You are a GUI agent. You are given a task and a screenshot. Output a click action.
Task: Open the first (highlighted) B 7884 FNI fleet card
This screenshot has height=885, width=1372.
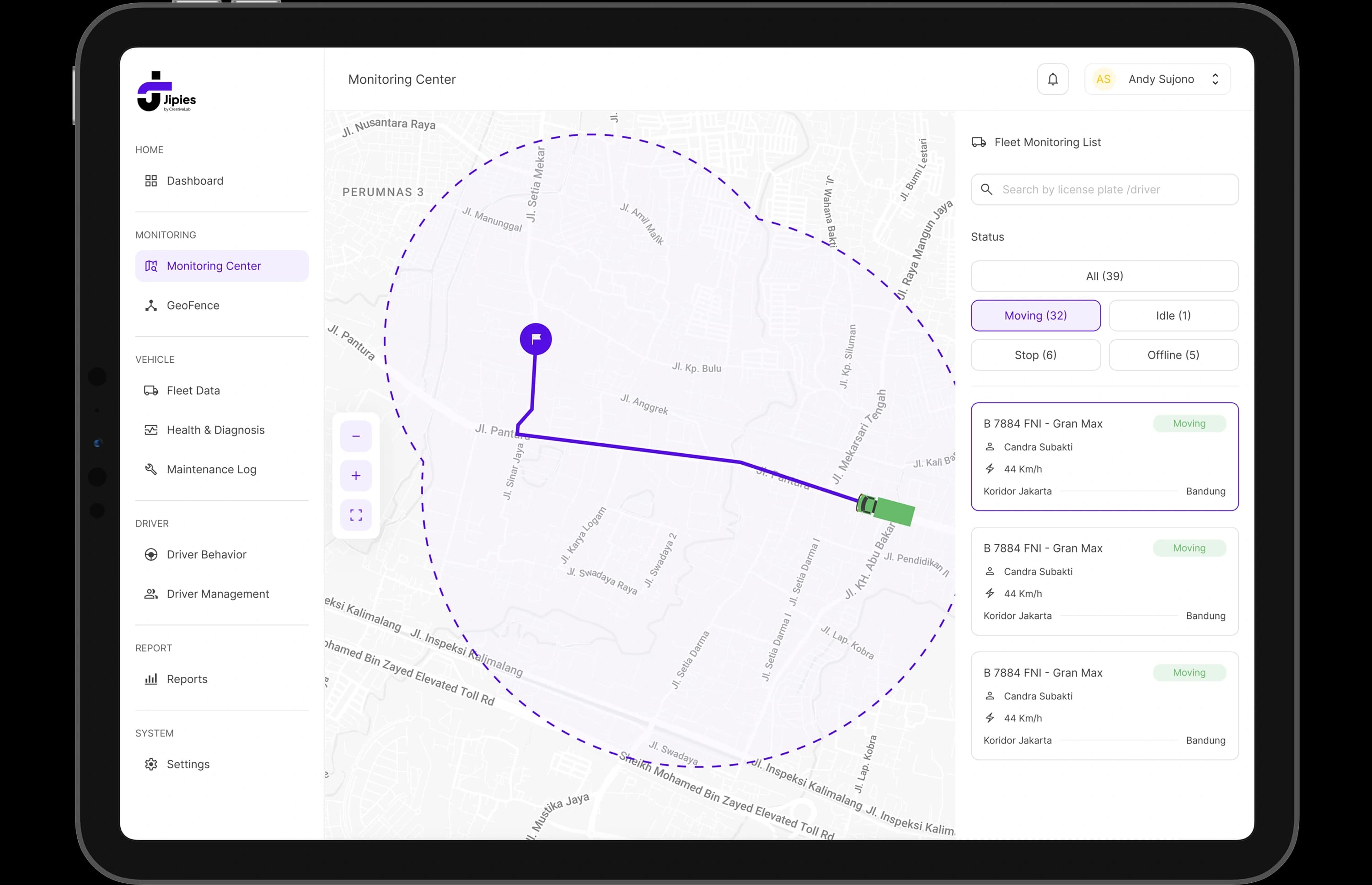(1104, 457)
